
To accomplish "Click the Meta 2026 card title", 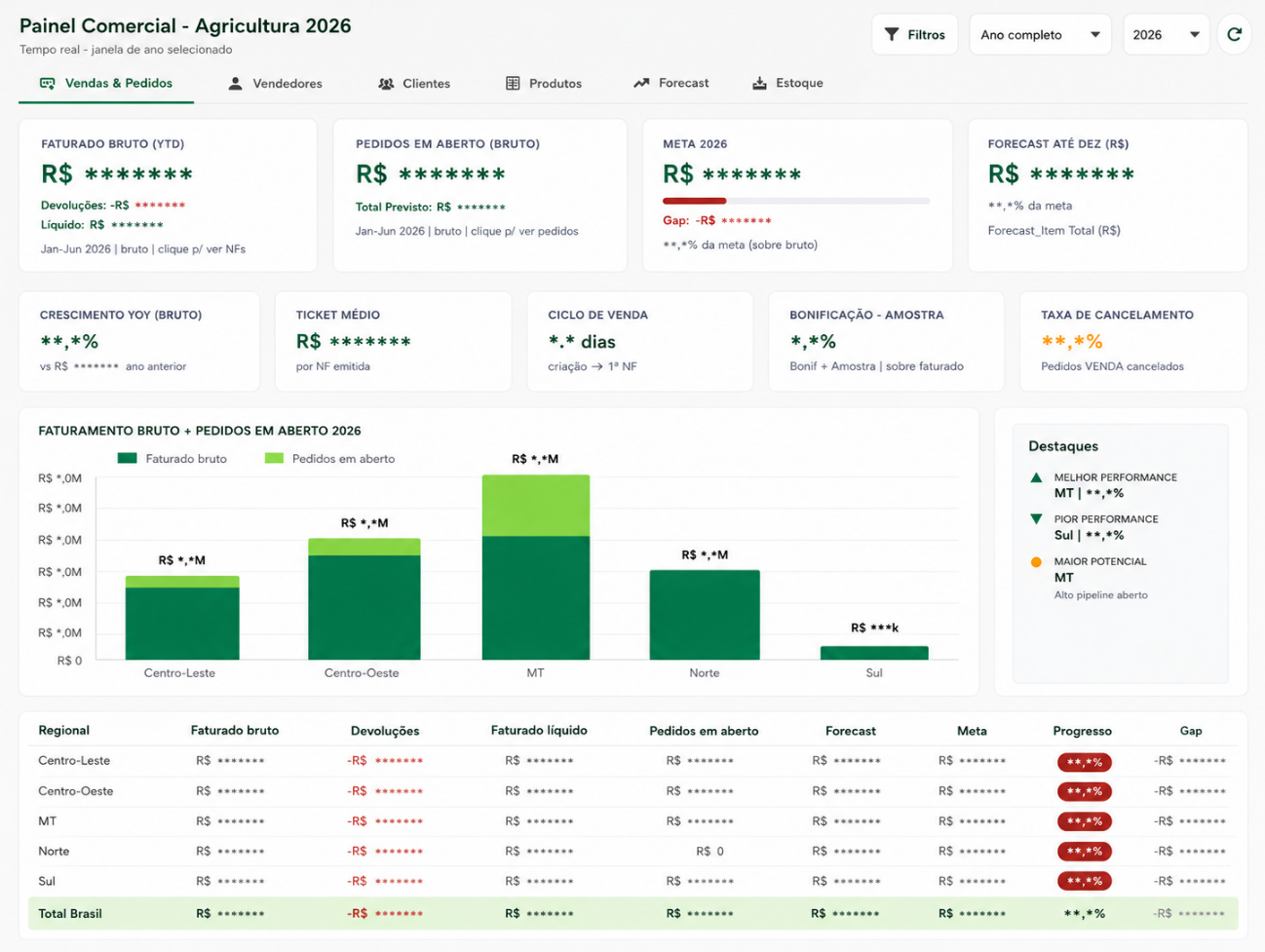I will (695, 143).
